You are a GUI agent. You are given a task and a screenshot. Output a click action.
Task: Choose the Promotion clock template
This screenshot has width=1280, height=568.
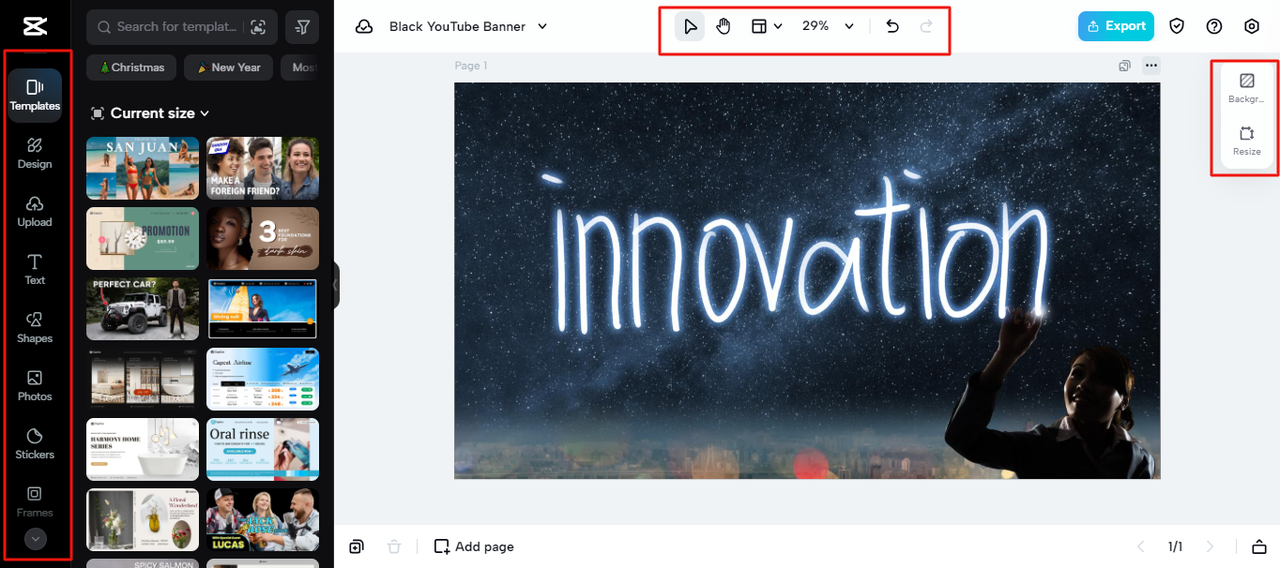pyautogui.click(x=143, y=238)
